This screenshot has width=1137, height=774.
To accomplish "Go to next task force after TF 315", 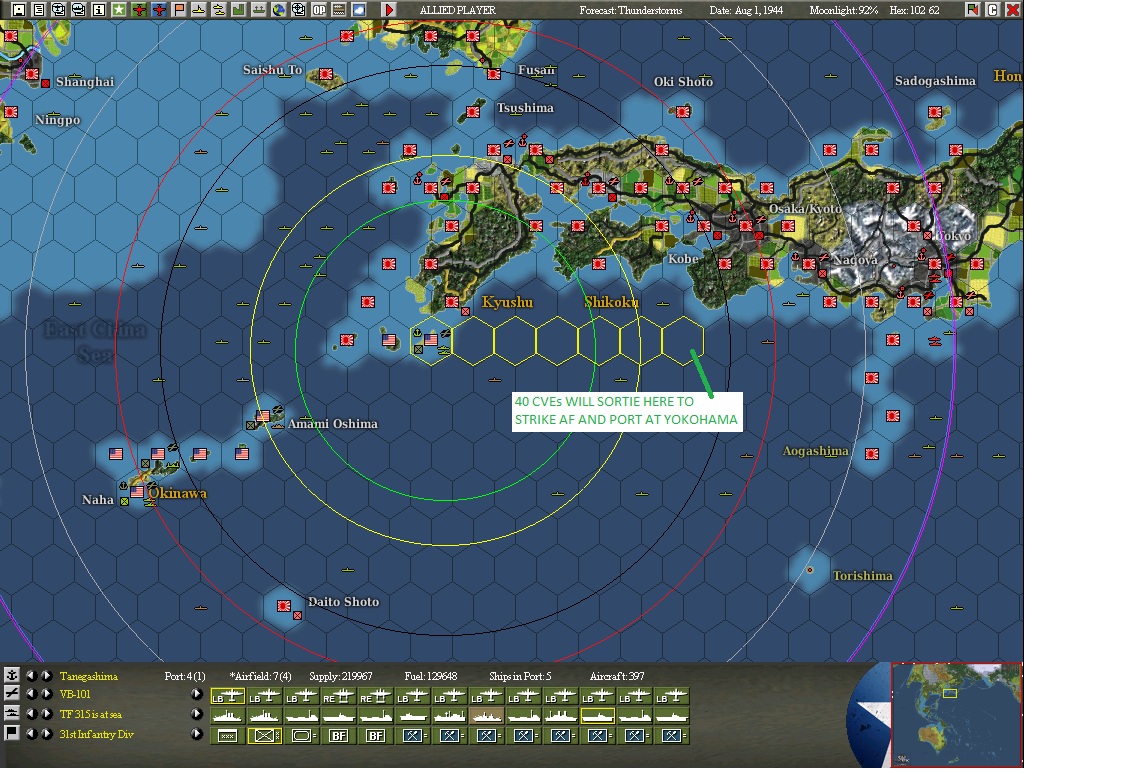I will pyautogui.click(x=46, y=714).
